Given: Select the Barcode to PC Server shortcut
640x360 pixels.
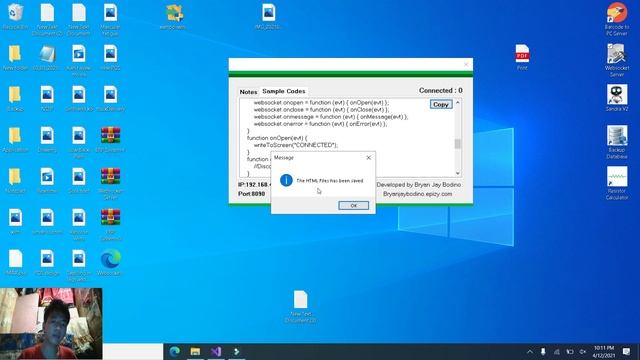Looking at the screenshot, I should [617, 19].
